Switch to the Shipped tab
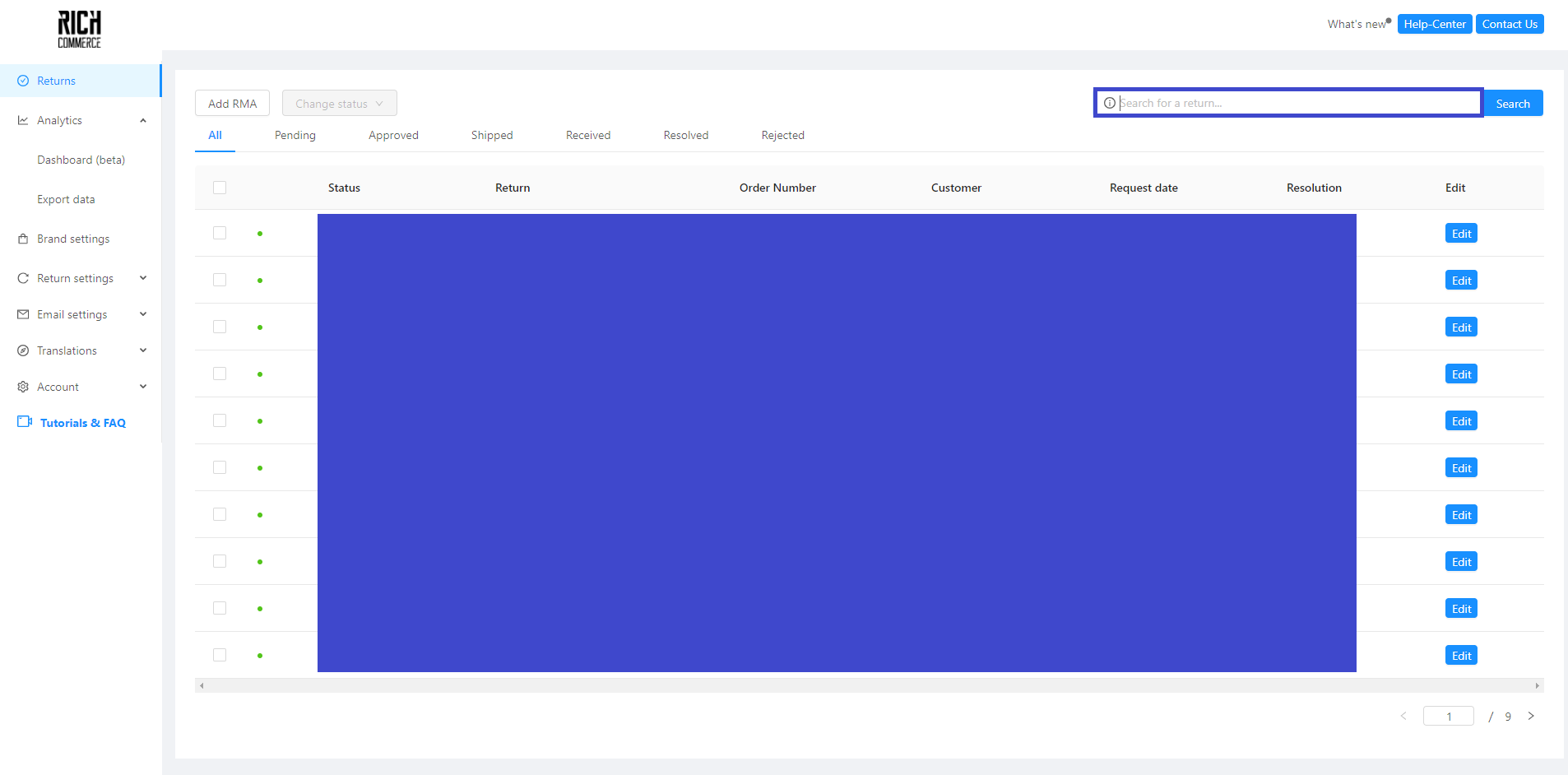 coord(492,135)
